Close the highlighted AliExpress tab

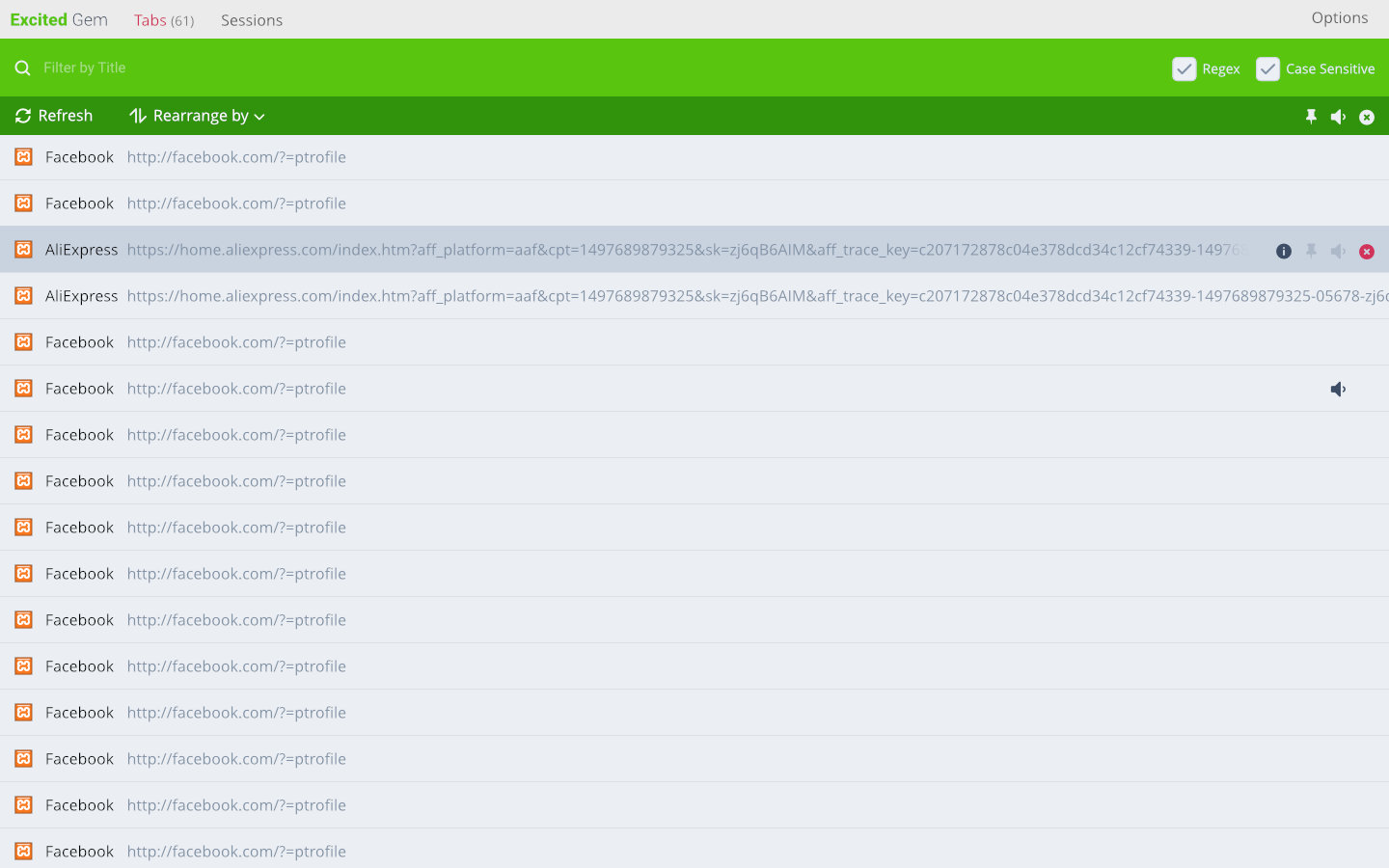click(x=1367, y=251)
